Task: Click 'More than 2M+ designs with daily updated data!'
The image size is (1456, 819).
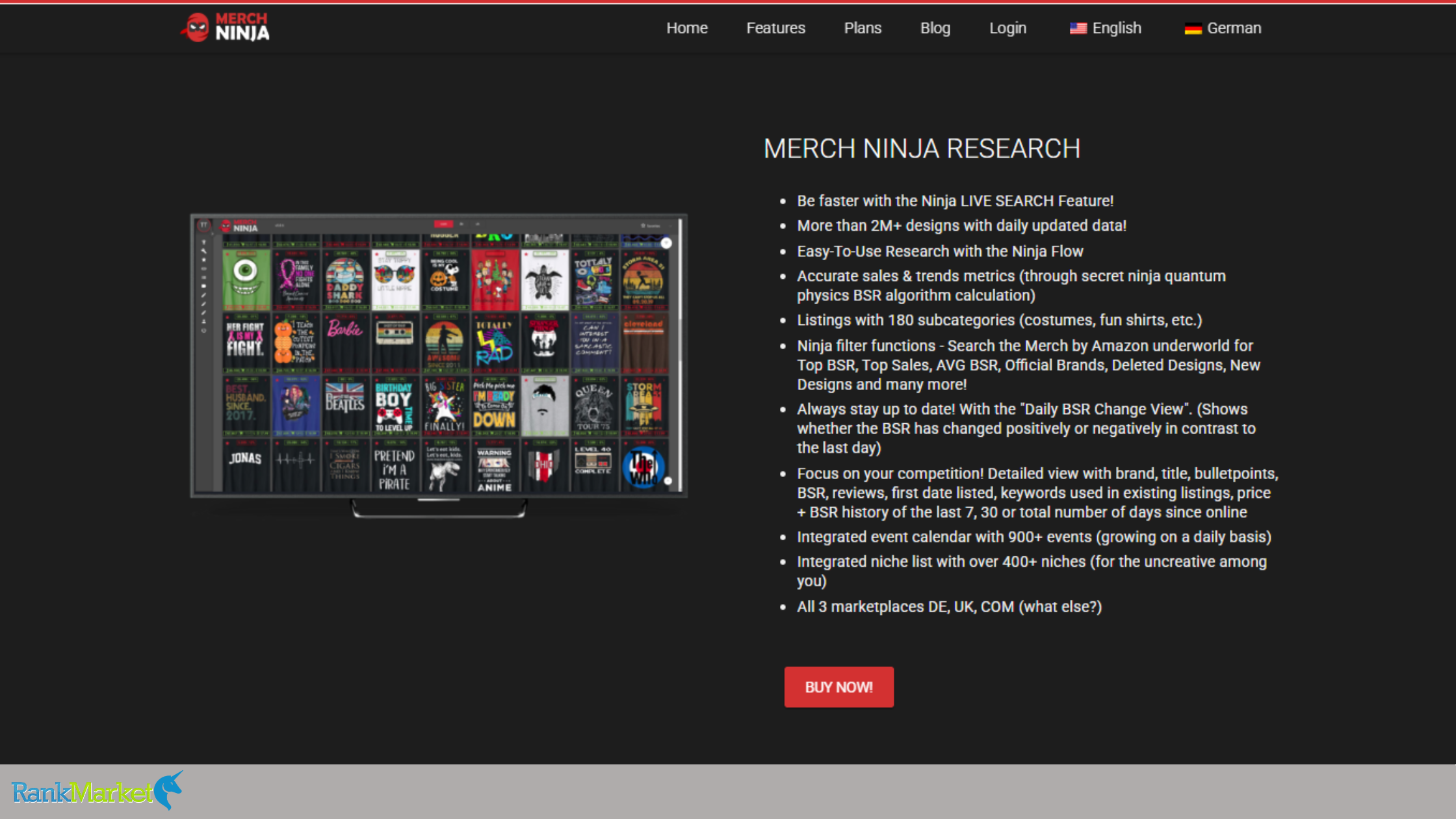Action: (961, 226)
